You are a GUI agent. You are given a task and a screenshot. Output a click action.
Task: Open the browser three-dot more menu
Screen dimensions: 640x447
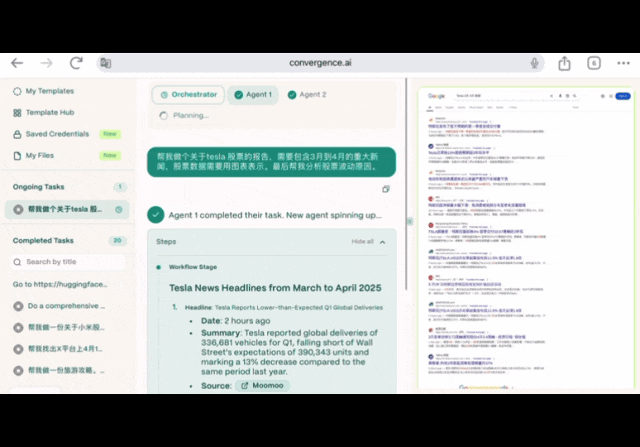click(x=623, y=63)
